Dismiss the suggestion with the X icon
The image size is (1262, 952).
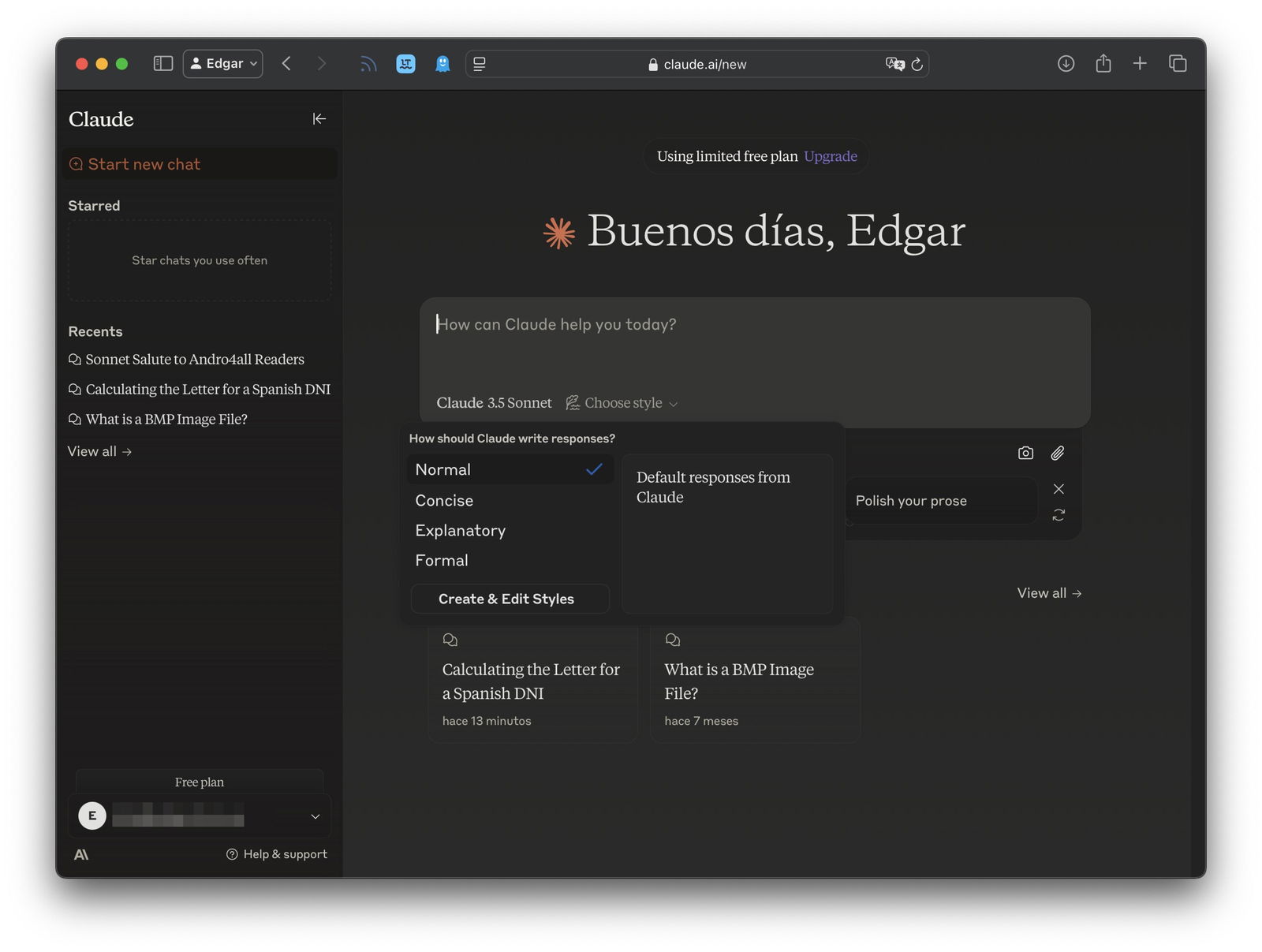[1059, 489]
